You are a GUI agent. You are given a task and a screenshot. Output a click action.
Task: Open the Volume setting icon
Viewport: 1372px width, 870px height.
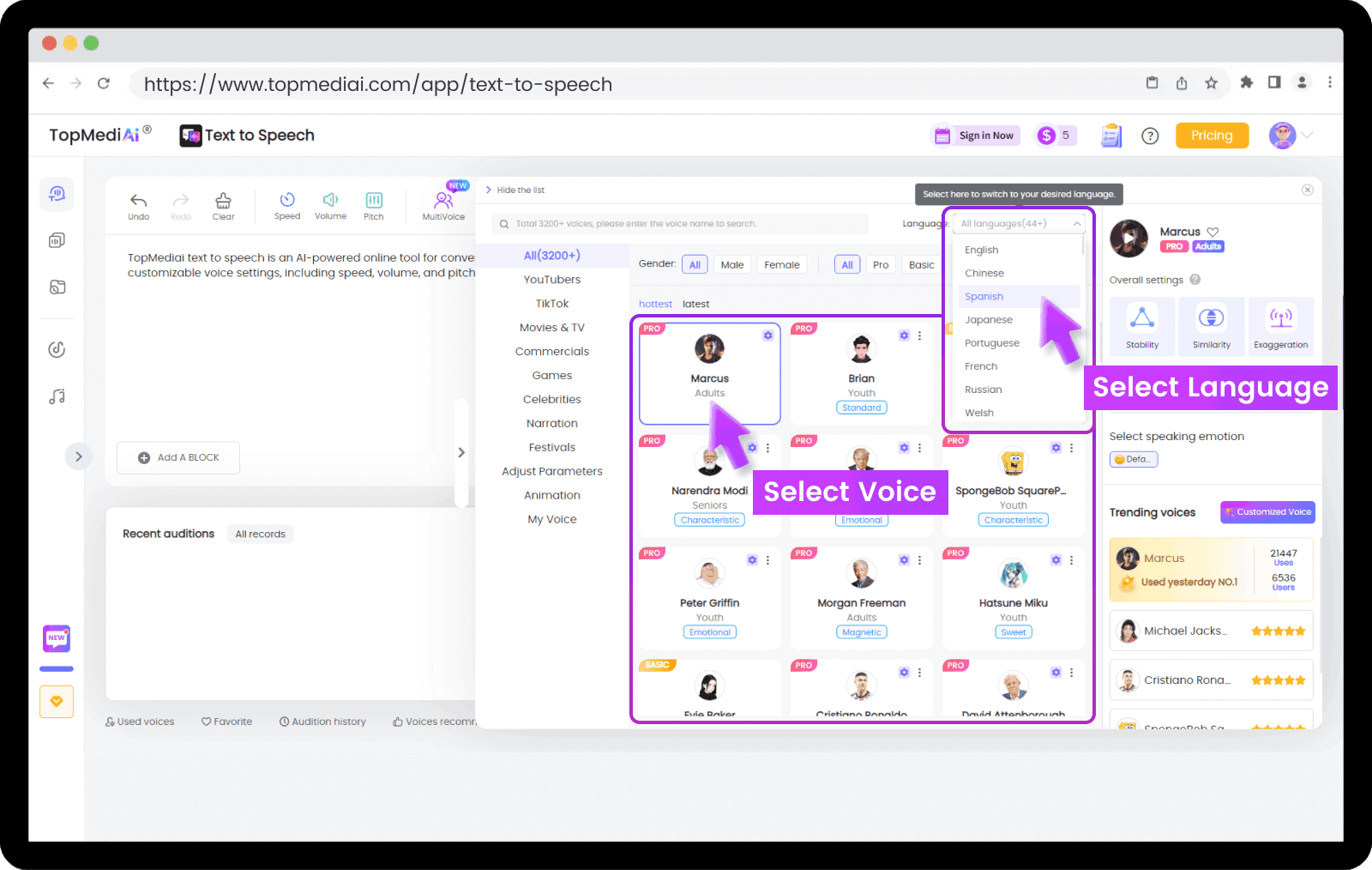tap(330, 200)
